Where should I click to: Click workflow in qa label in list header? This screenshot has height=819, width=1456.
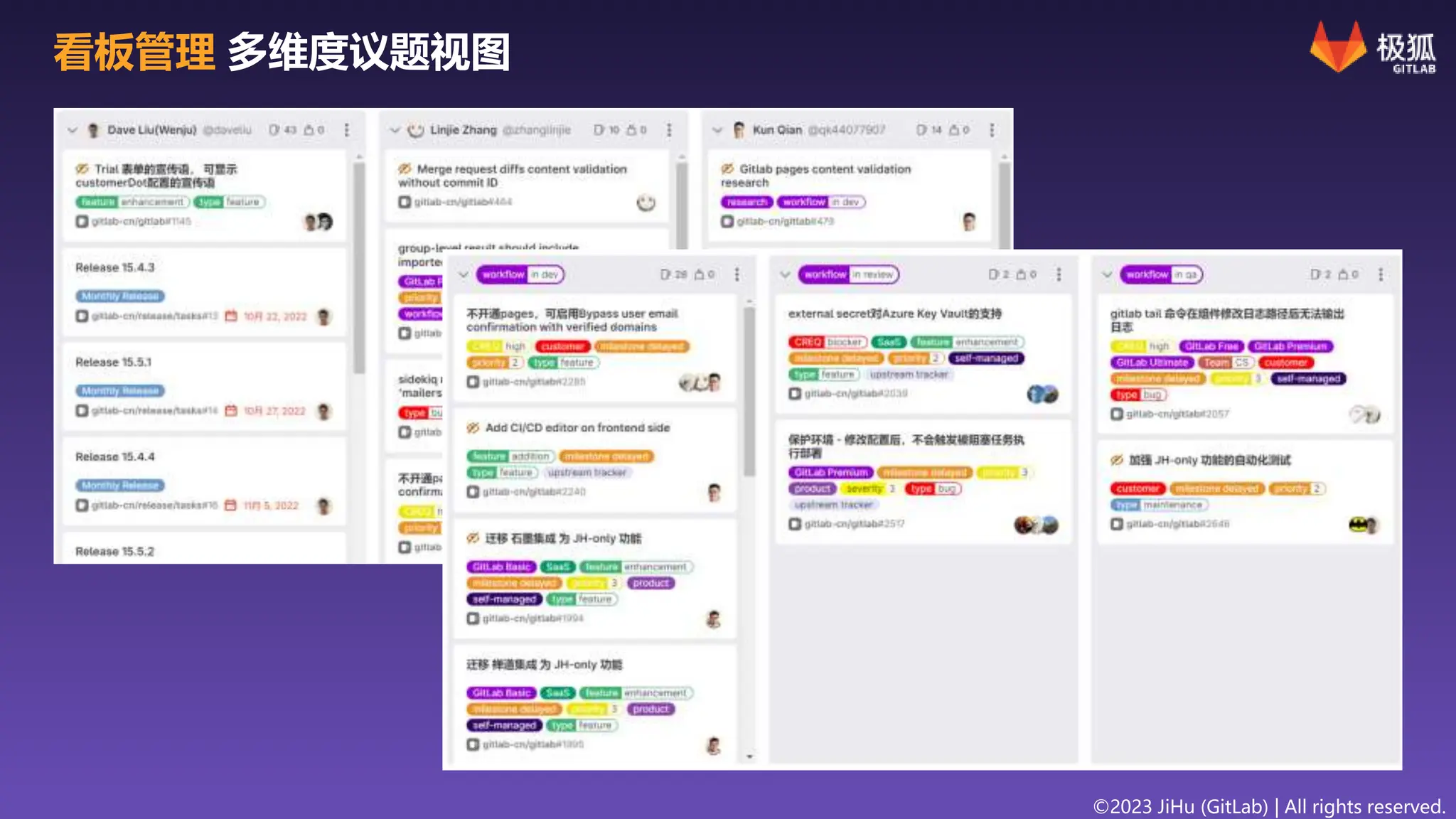coord(1161,274)
